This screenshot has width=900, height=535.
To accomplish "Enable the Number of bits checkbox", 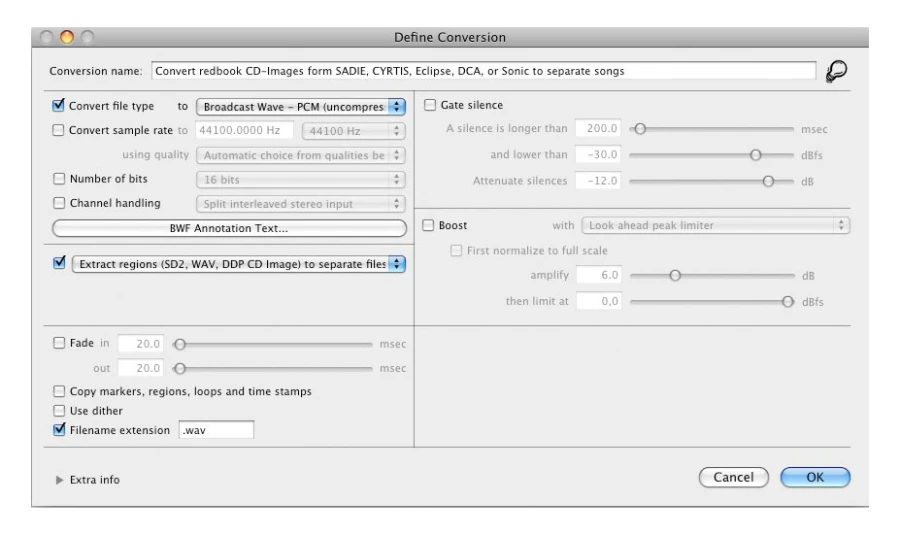I will pos(59,179).
